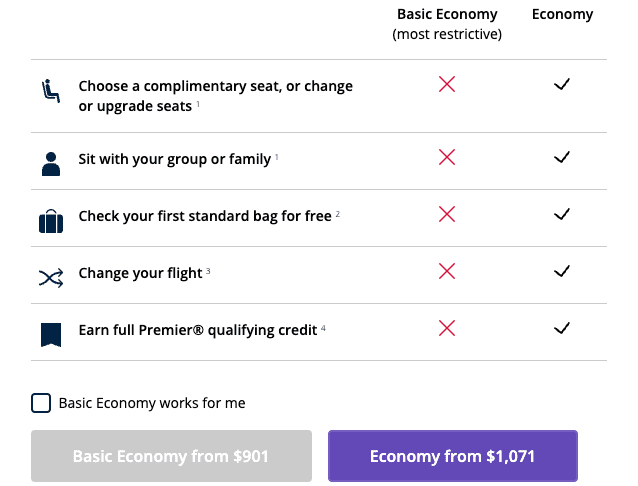Image resolution: width=638 pixels, height=486 pixels.
Task: Click the Economy checkmark for complimentary seat selection
Action: point(562,84)
